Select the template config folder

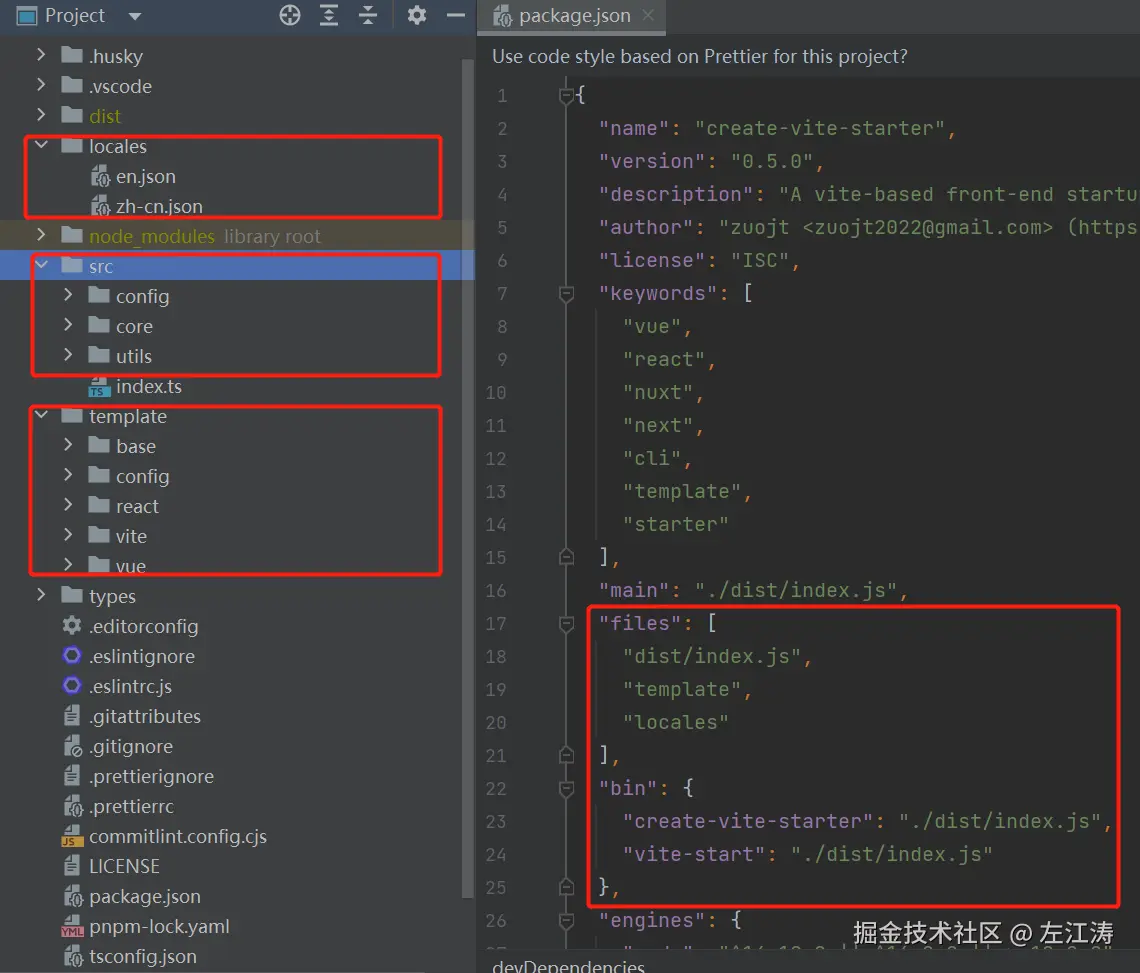(142, 476)
